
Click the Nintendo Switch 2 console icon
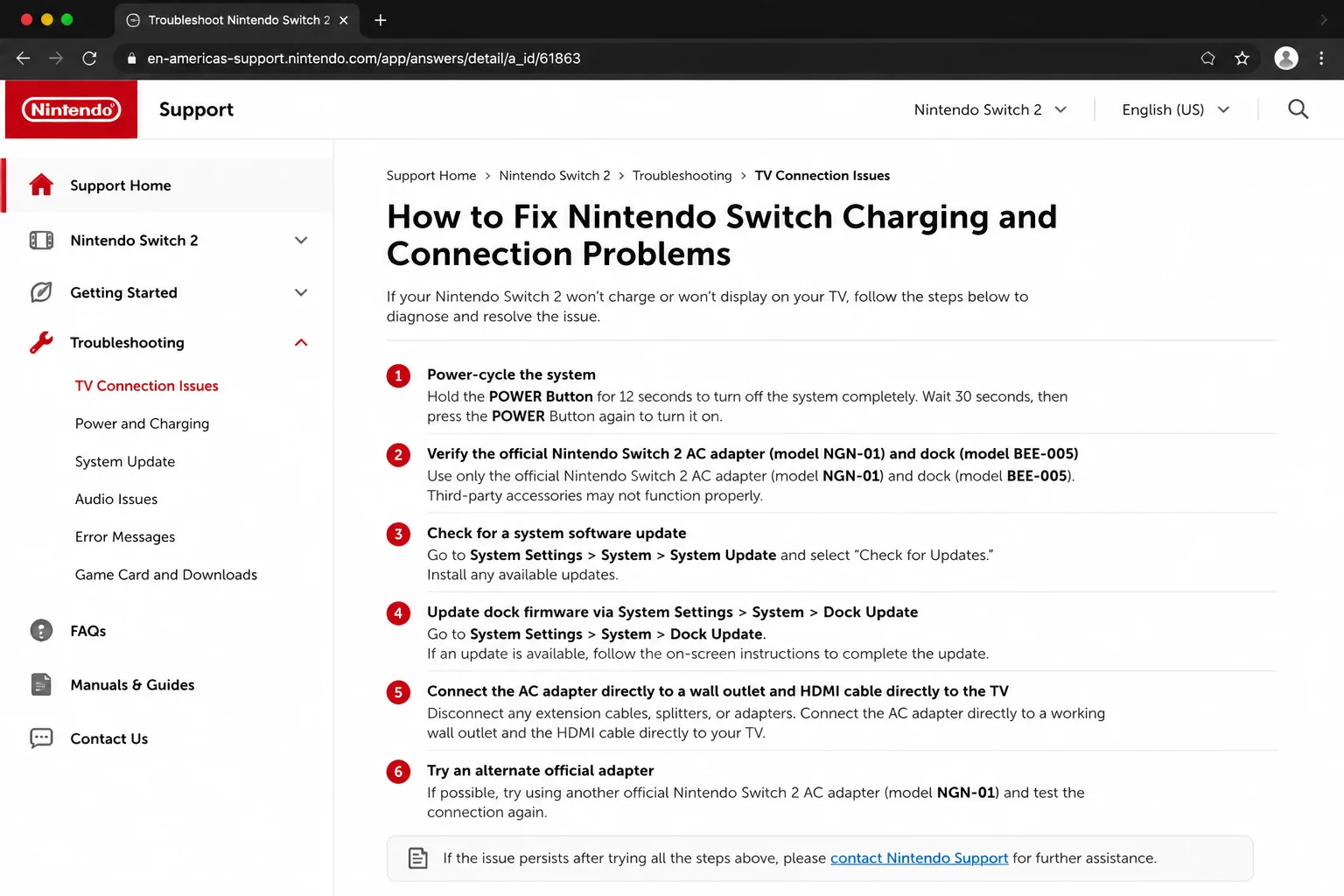point(41,241)
